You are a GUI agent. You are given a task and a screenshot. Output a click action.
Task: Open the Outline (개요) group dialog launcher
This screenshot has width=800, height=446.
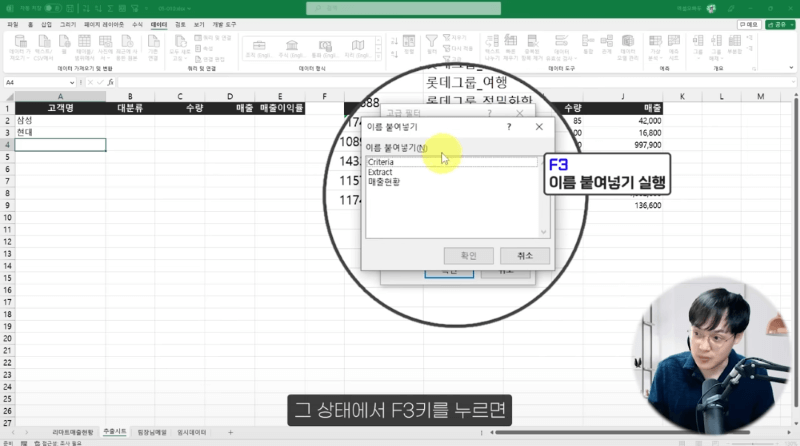coord(754,68)
